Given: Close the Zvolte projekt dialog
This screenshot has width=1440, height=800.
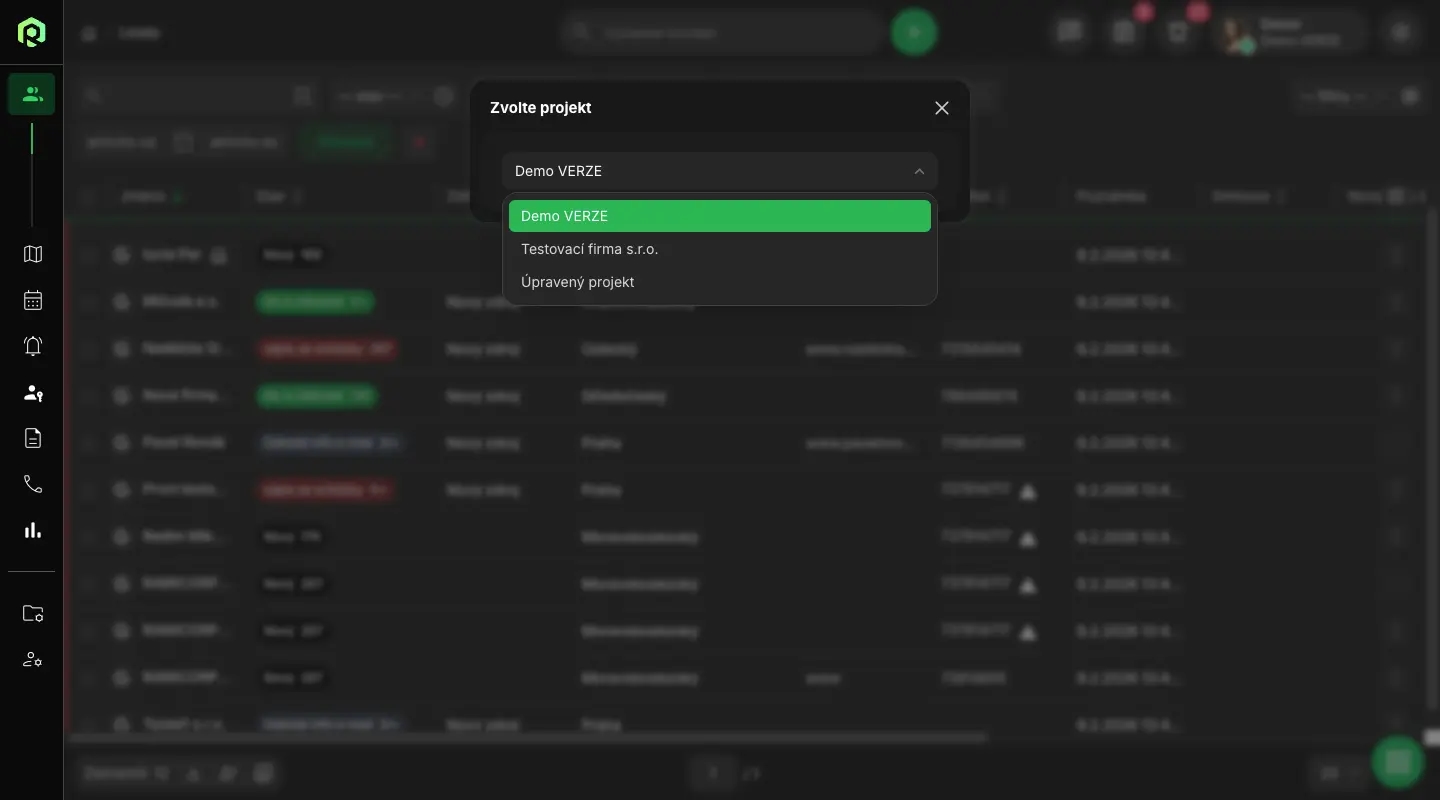Looking at the screenshot, I should [941, 108].
